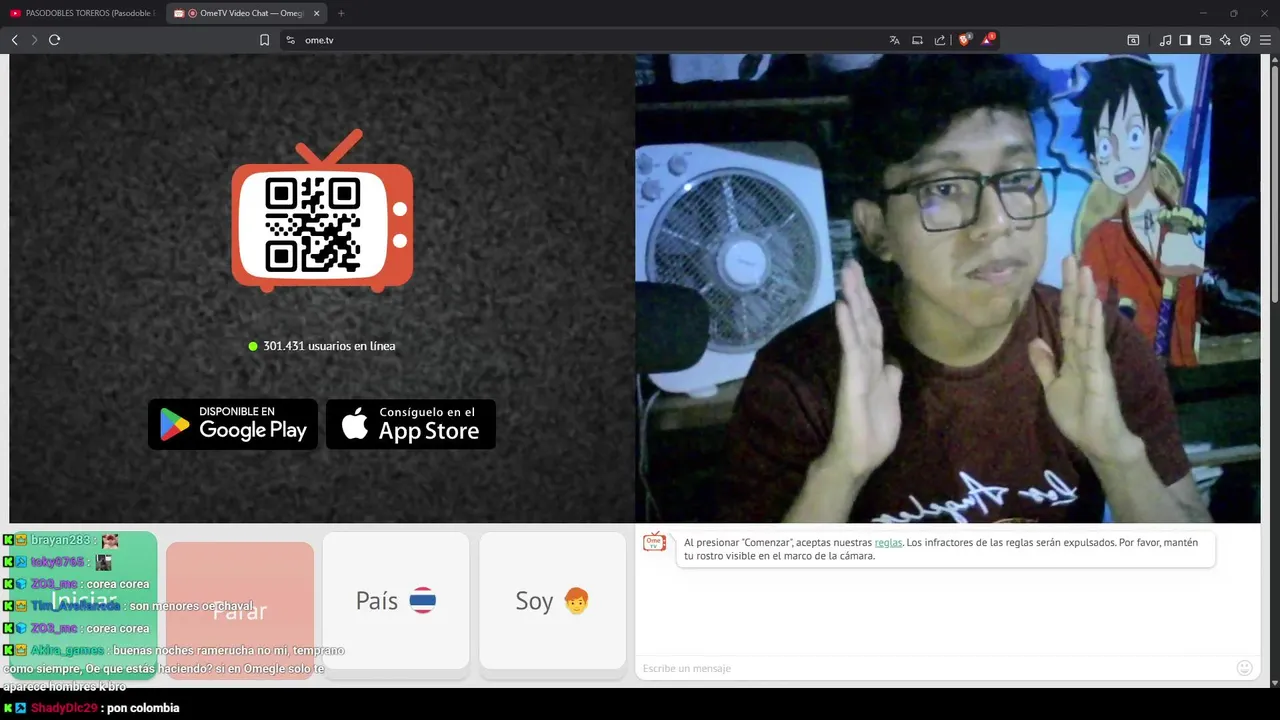Click the cast/install screen icon in address bar
The width and height of the screenshot is (1280, 720).
click(917, 40)
